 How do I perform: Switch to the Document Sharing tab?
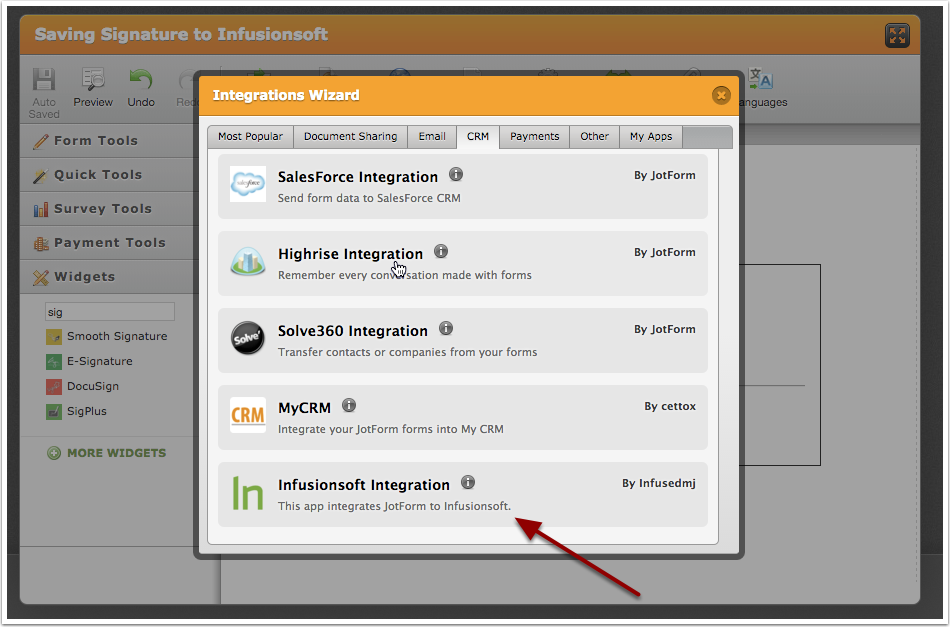pyautogui.click(x=350, y=137)
